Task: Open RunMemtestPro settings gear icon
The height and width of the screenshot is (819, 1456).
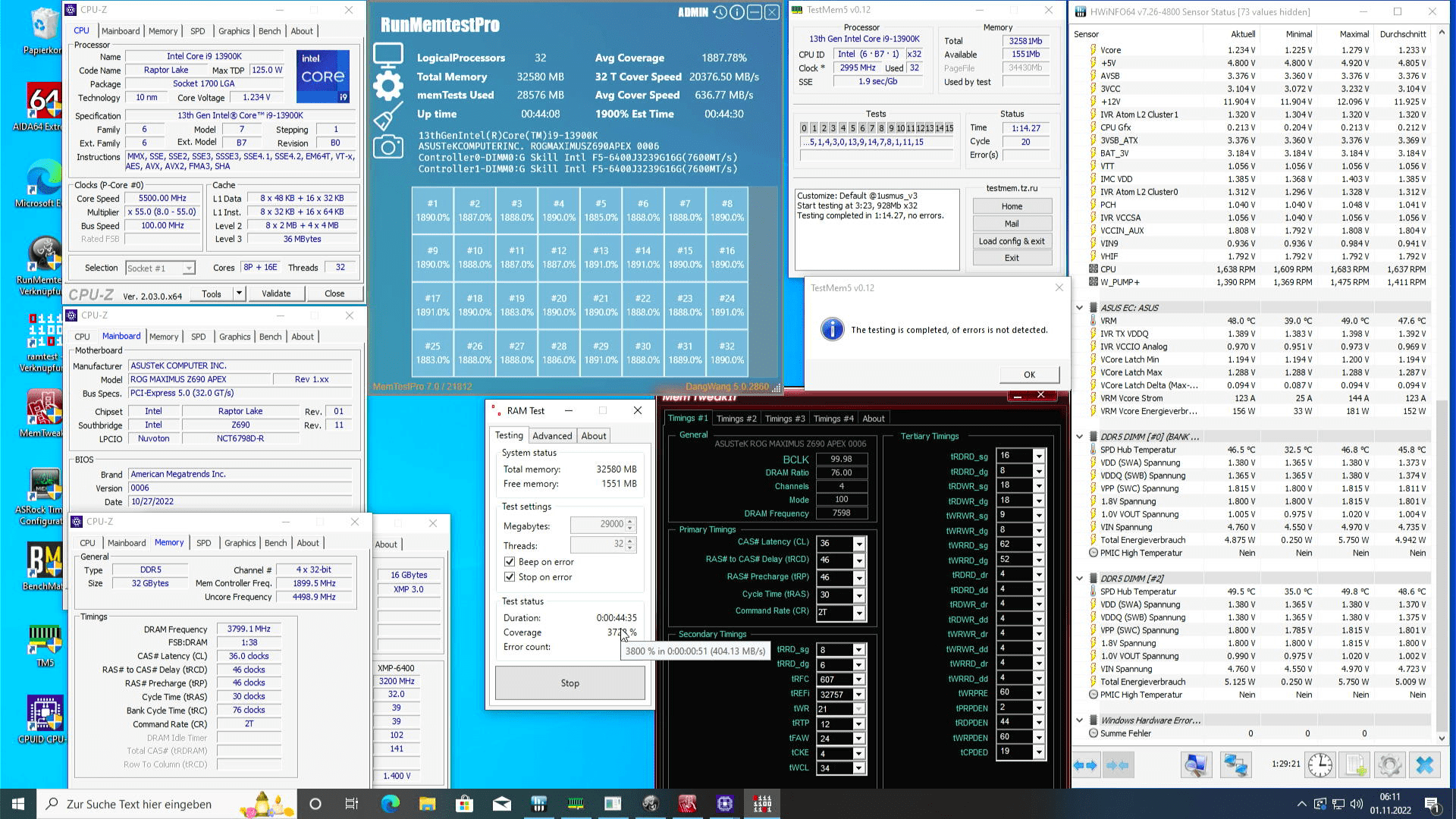Action: (x=388, y=86)
